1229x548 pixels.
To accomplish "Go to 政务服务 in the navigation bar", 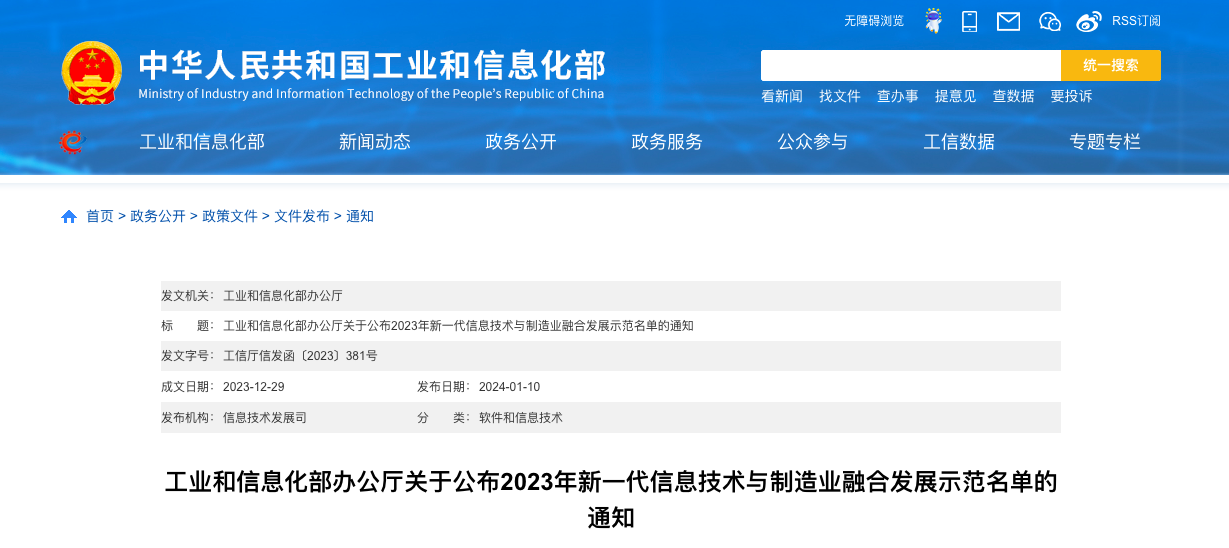I will coord(667,142).
